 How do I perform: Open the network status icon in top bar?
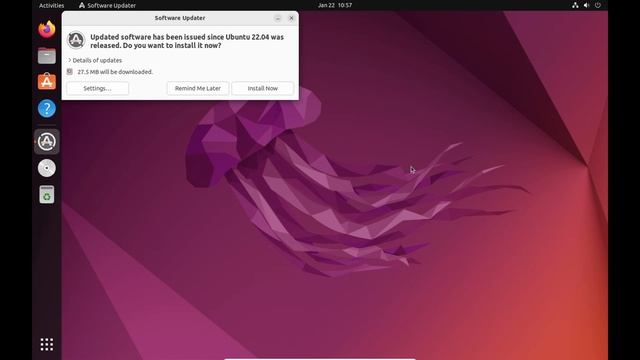[575, 5]
